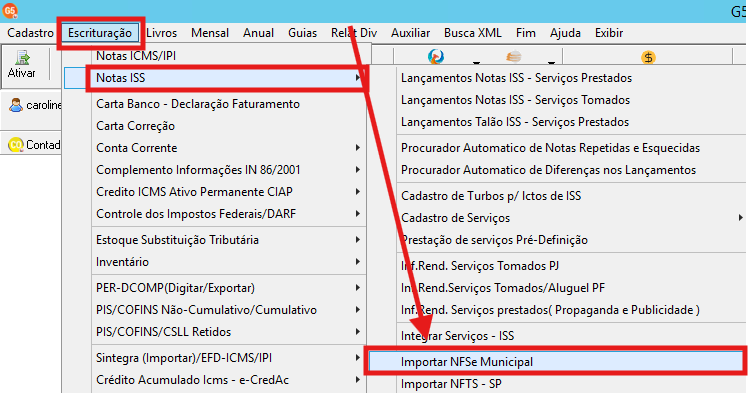
Task: Open the Guias menu
Action: point(302,33)
